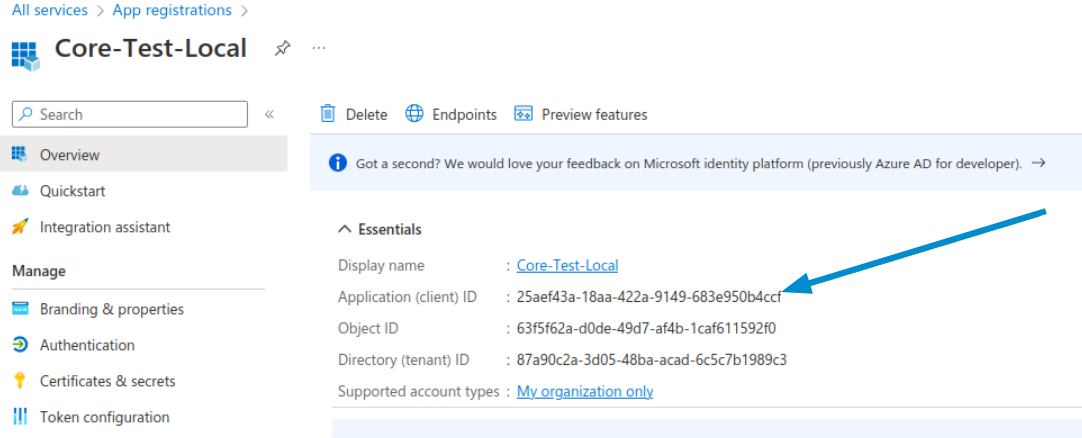The width and height of the screenshot is (1082, 438).
Task: Collapse the sidebar with double chevron
Action: (270, 115)
